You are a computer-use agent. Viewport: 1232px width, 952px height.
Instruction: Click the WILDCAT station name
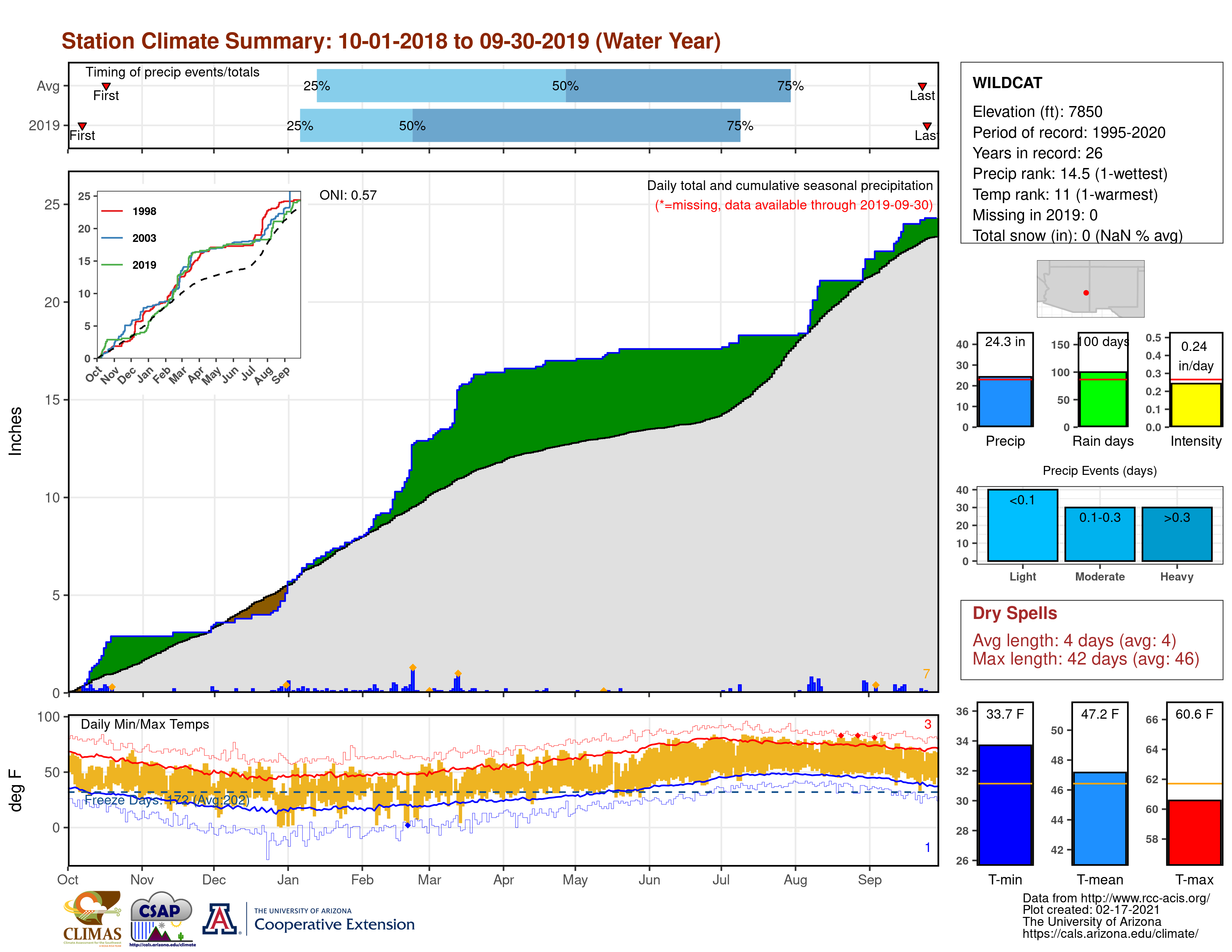click(1007, 83)
